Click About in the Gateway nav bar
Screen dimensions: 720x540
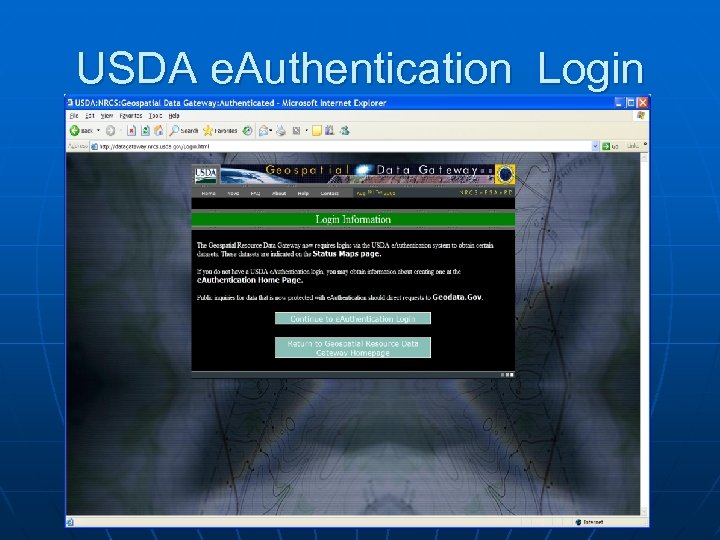click(x=279, y=193)
